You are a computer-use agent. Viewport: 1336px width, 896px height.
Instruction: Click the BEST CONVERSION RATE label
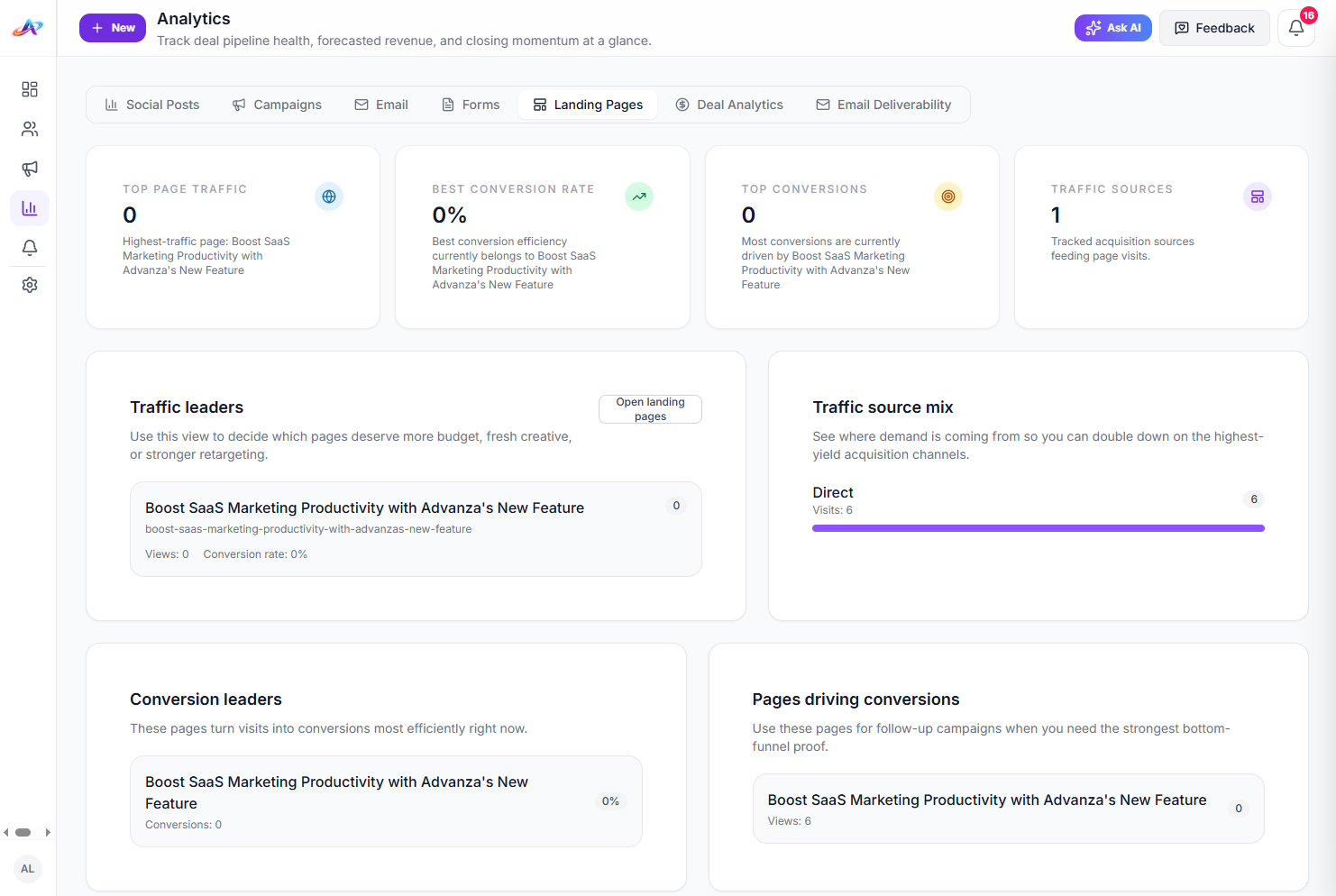tap(513, 189)
